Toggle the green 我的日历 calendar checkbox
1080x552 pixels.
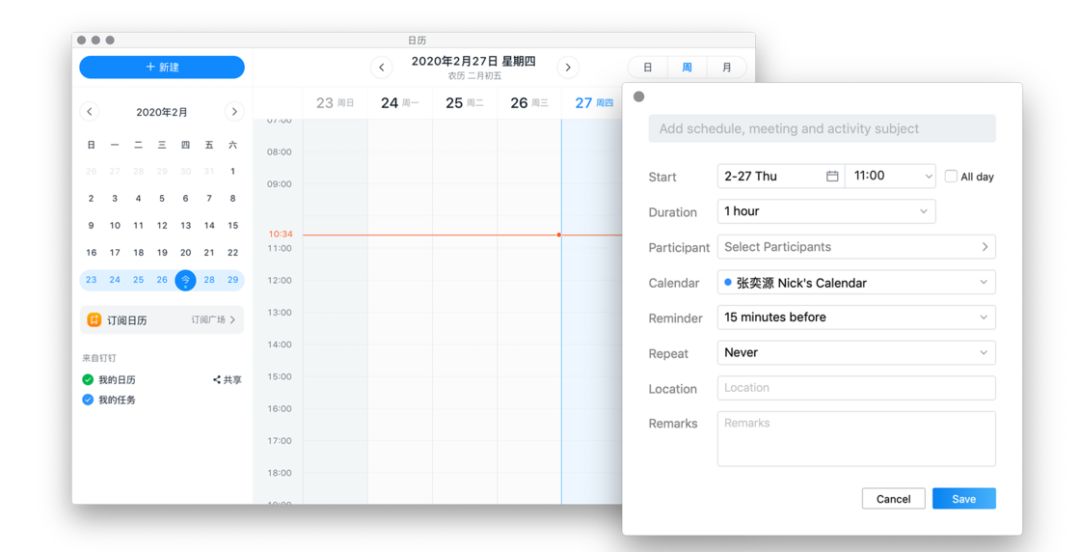[88, 380]
